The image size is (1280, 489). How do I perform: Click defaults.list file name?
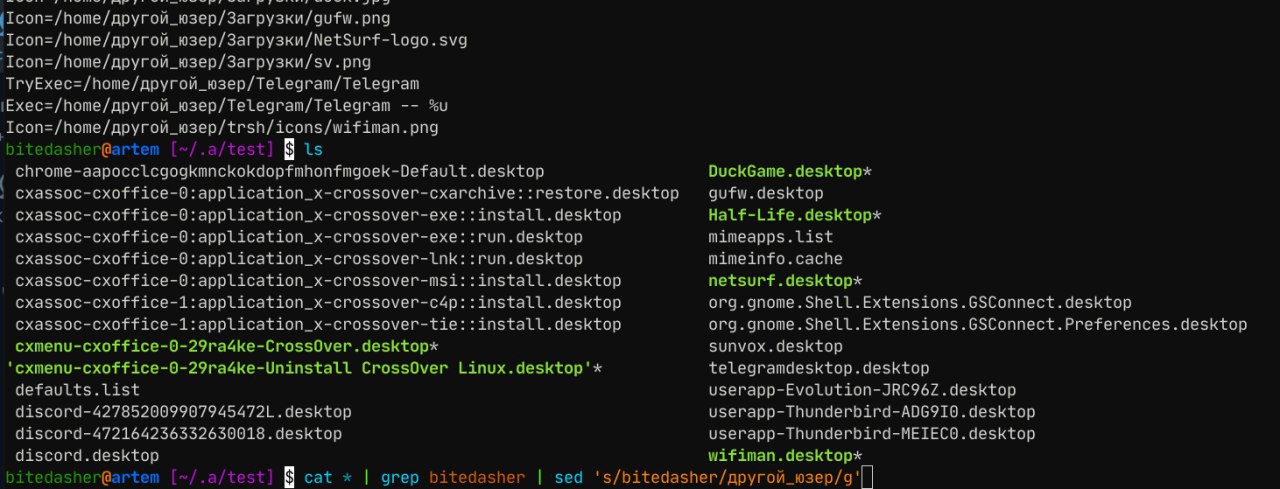click(78, 390)
